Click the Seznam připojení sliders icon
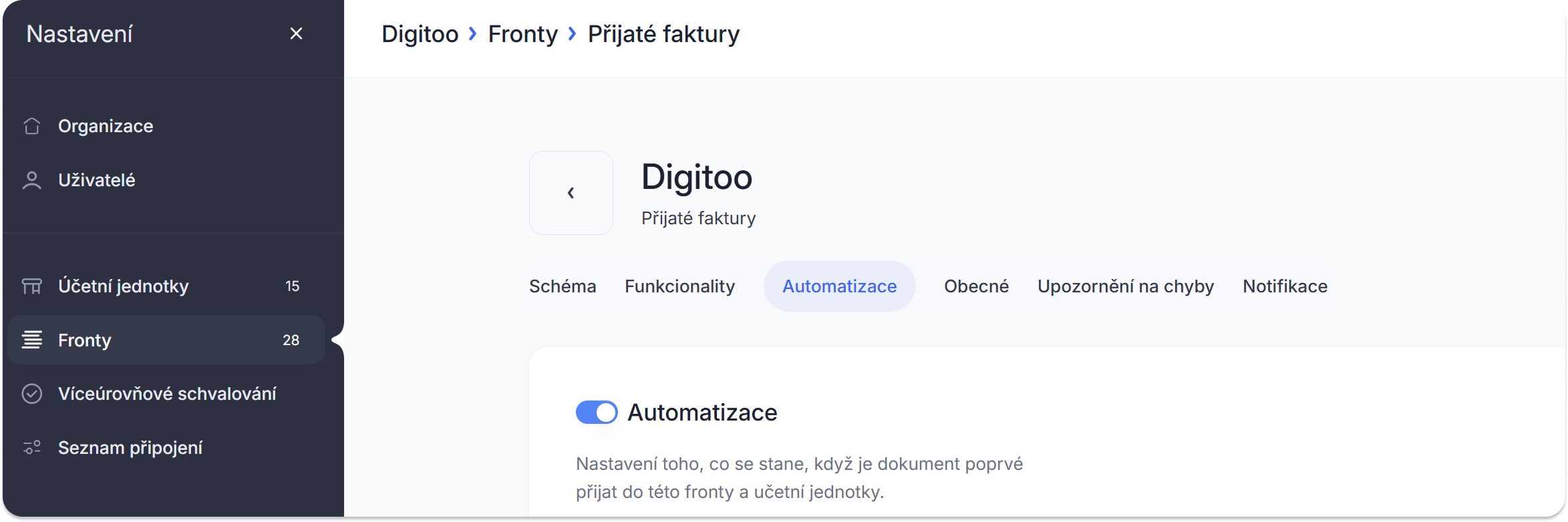This screenshot has height=522, width=1568. point(31,447)
